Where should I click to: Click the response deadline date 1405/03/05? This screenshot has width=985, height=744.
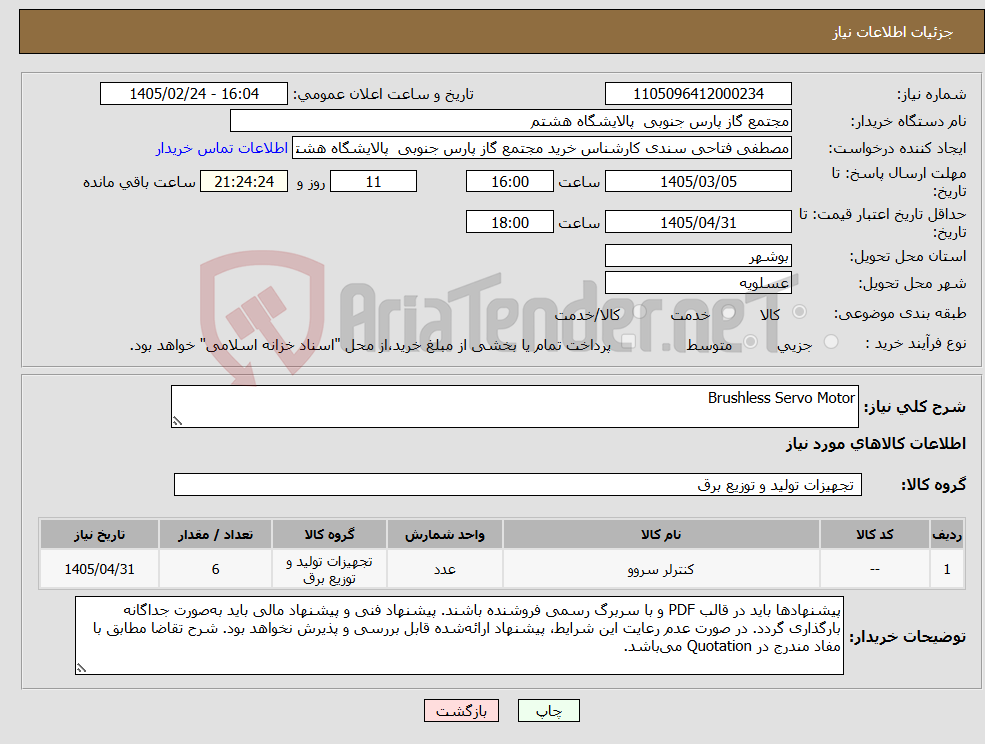(x=698, y=182)
